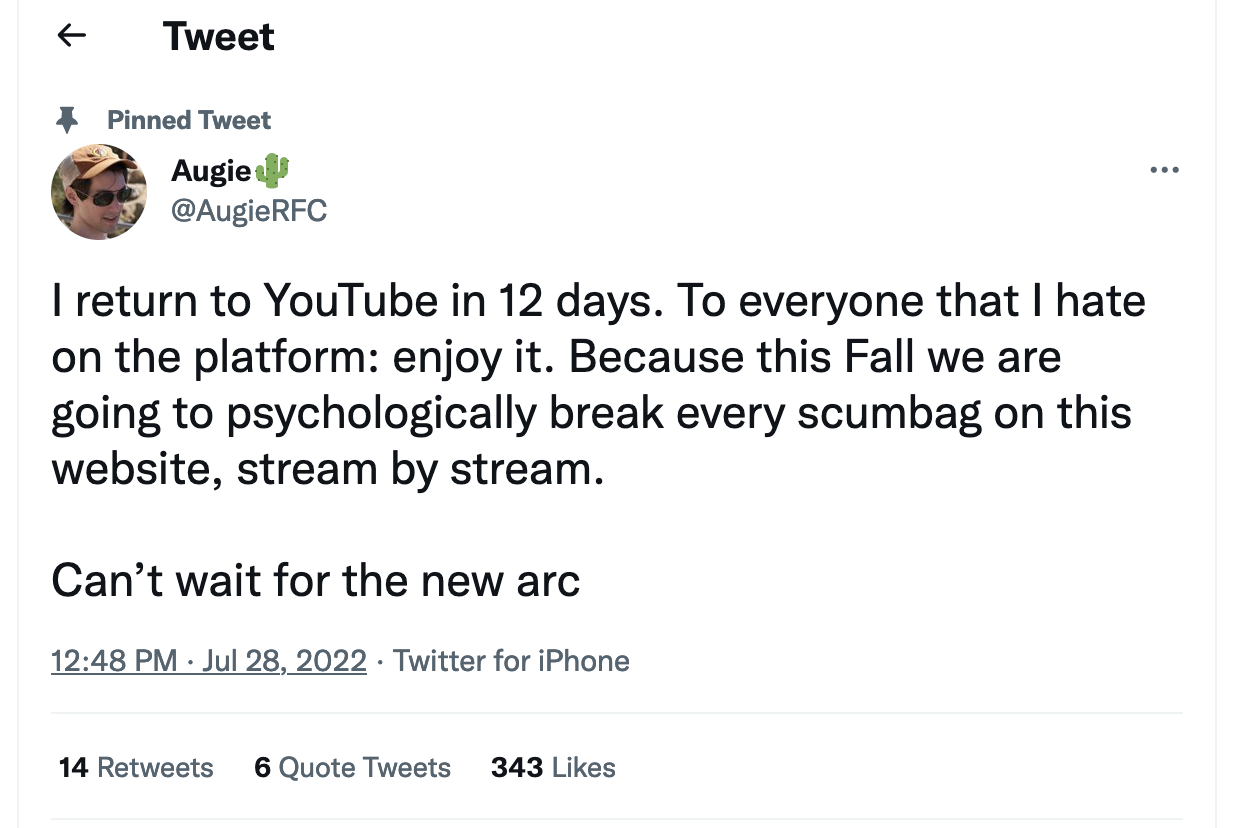Open the @AugieRFC handle profile link
This screenshot has width=1240, height=828.
249,211
